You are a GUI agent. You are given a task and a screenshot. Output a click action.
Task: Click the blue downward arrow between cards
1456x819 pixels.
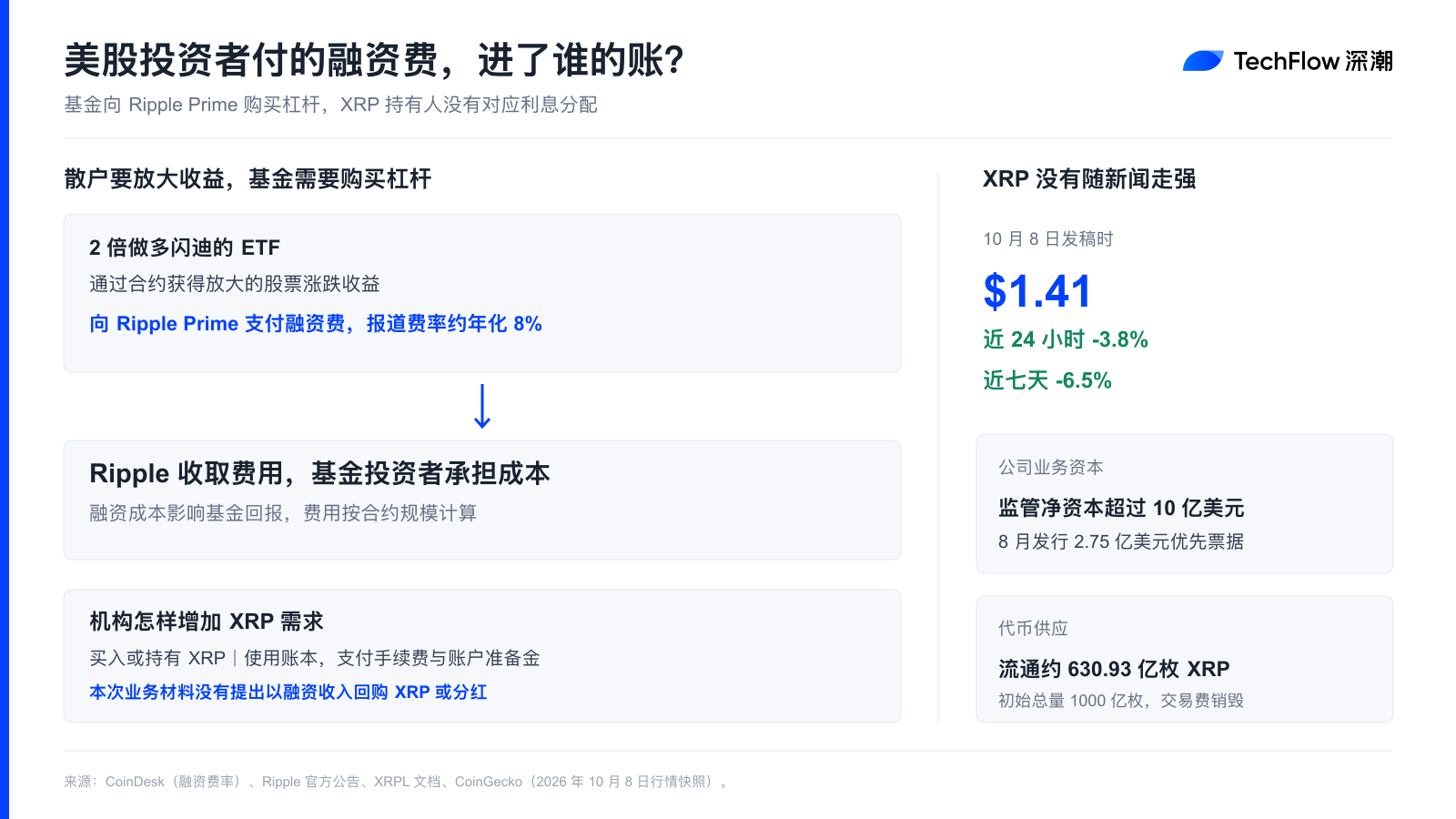(x=482, y=406)
